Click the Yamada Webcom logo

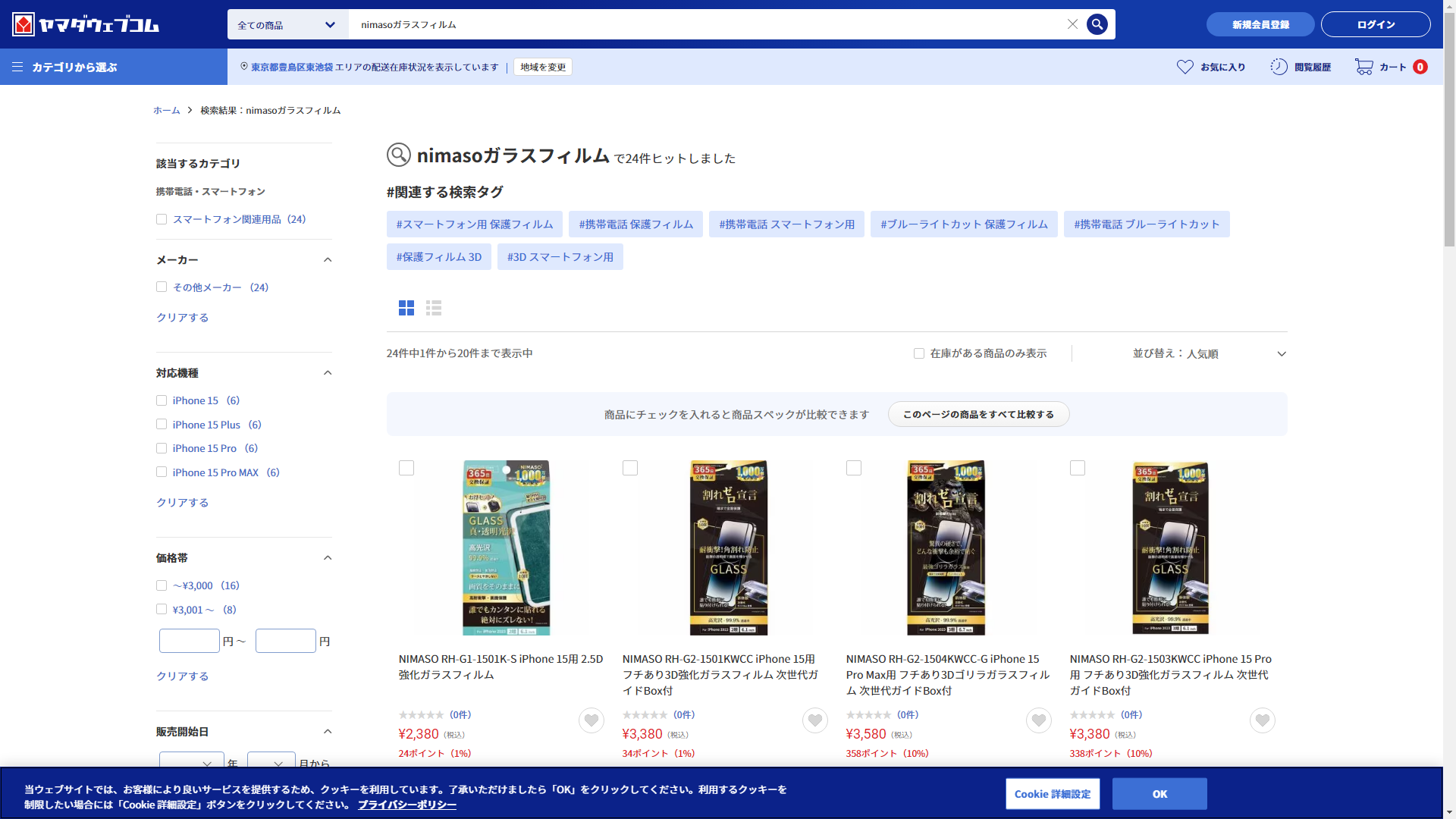(x=86, y=25)
